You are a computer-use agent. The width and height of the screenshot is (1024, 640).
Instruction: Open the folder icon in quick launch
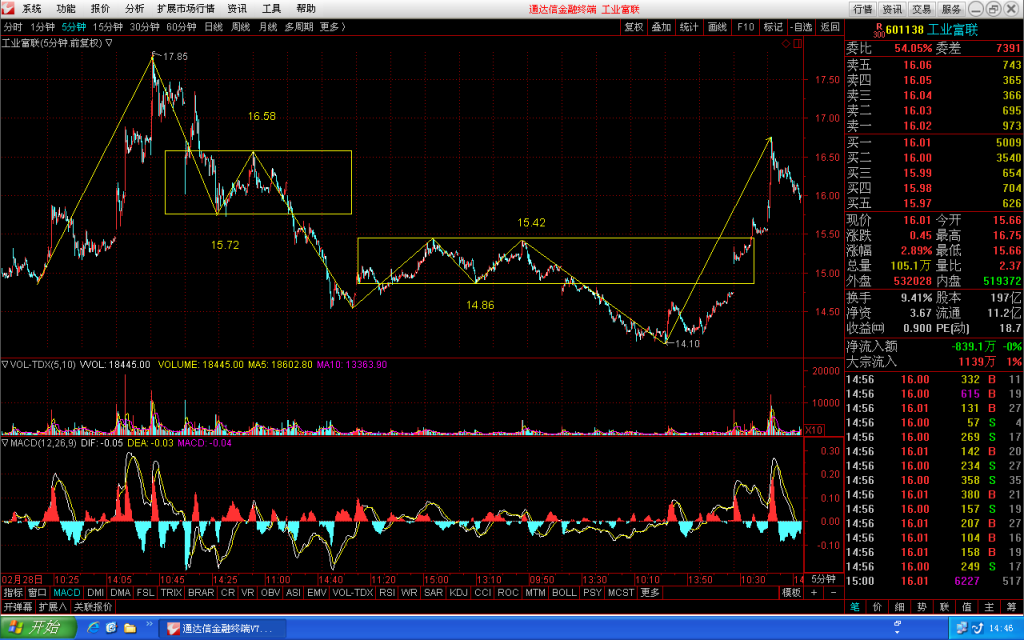pyautogui.click(x=130, y=628)
